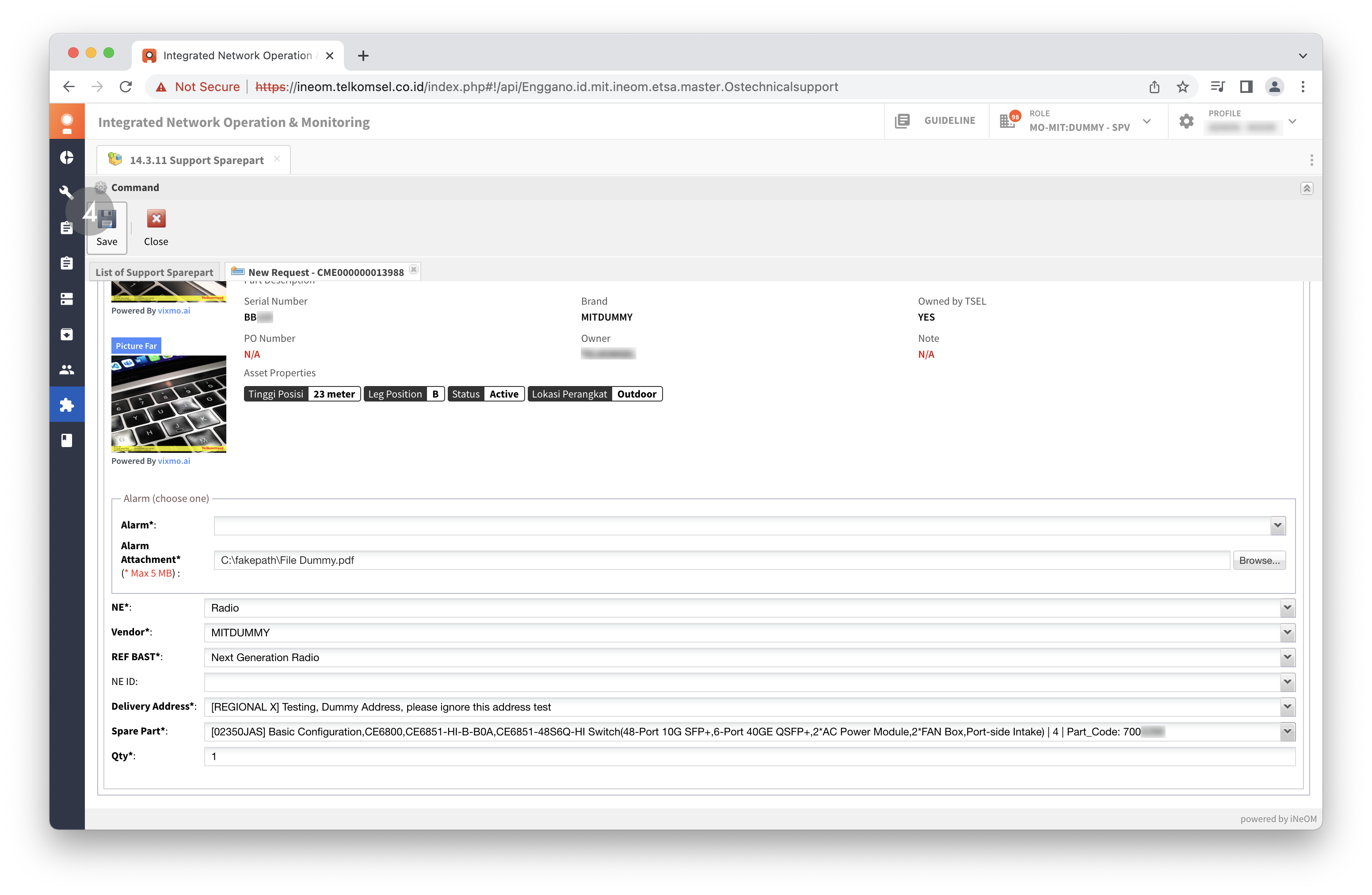Click the Picture Far label
Viewport: 1372px width, 895px height.
136,346
